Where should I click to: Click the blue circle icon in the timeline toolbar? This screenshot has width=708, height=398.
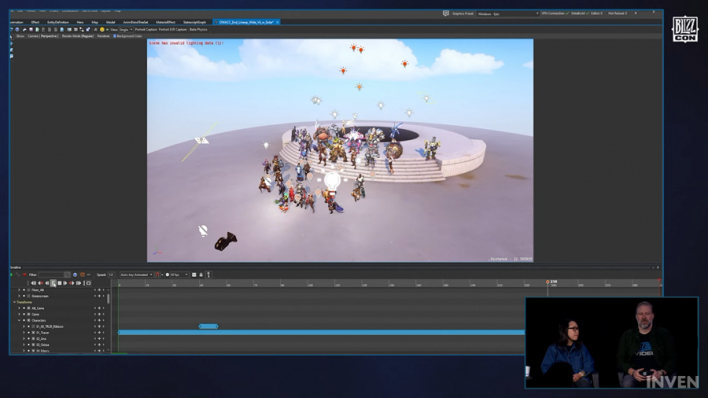coord(75,275)
